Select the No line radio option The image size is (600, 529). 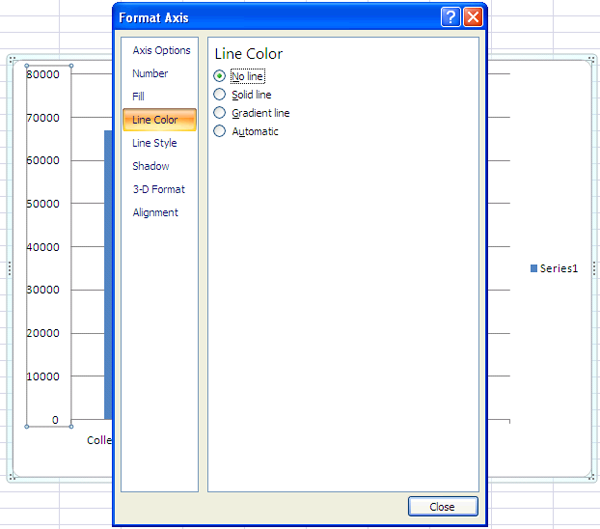[220, 76]
